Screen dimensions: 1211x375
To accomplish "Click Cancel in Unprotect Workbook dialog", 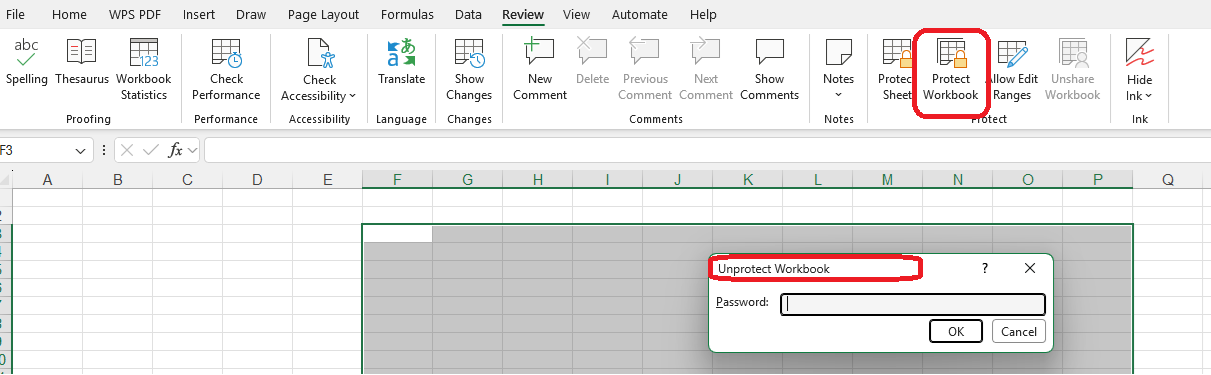I will point(1018,332).
